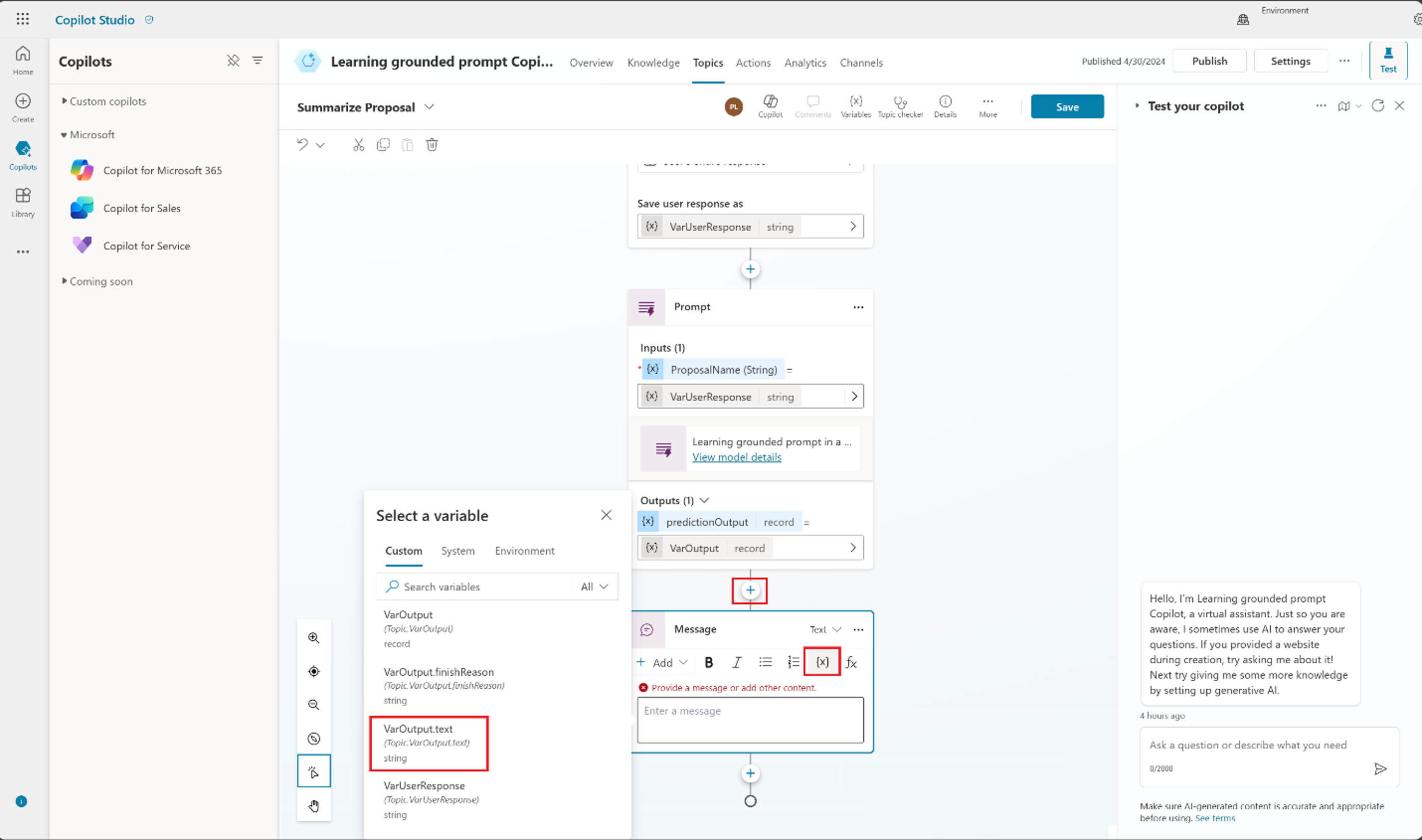Zoom in on the canvas
This screenshot has width=1422, height=840.
point(314,638)
